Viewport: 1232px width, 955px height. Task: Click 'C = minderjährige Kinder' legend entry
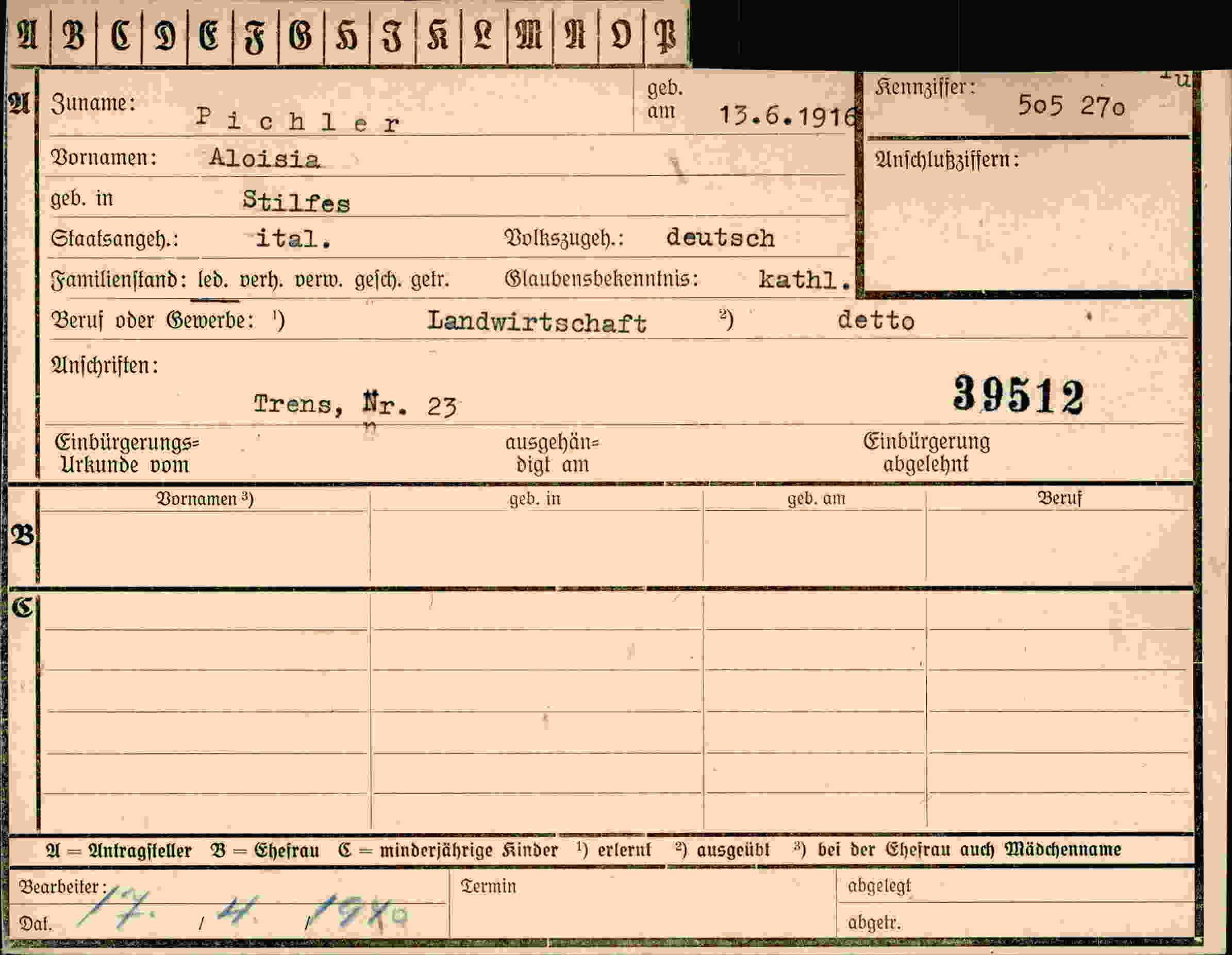pyautogui.click(x=448, y=851)
